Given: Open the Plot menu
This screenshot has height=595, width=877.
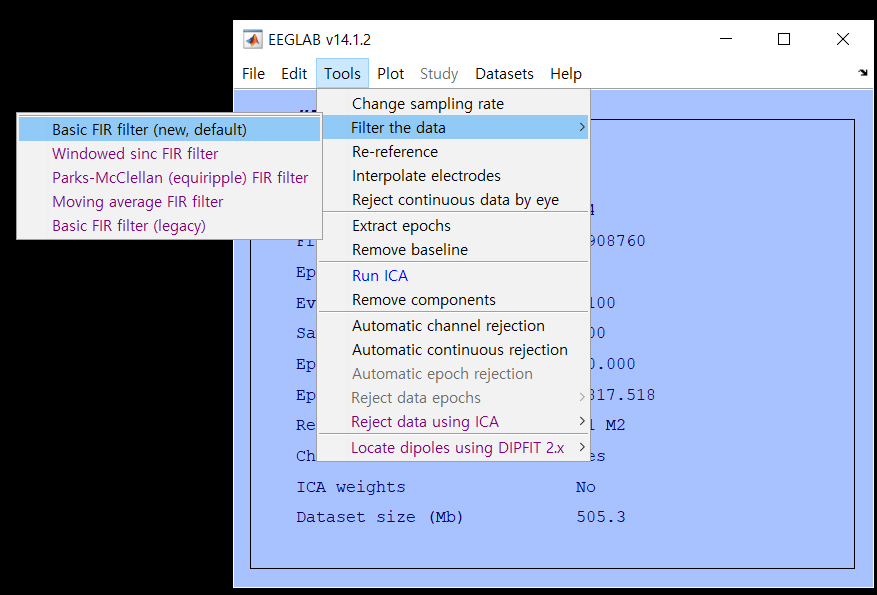Looking at the screenshot, I should point(390,74).
